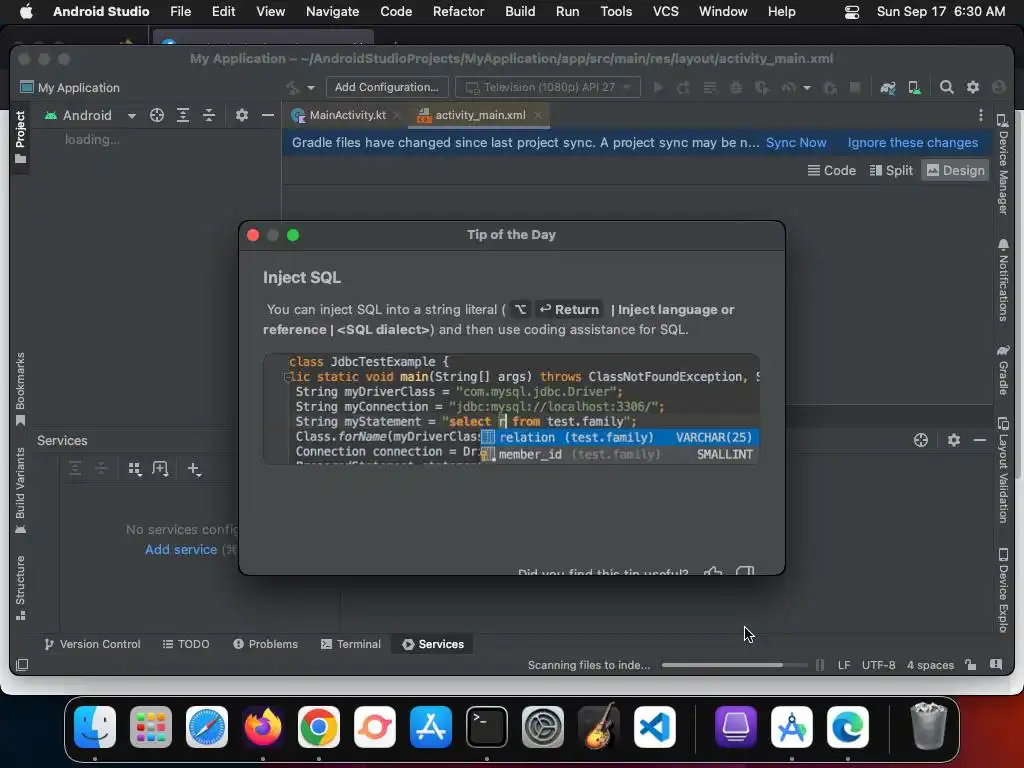Open Project panel gear options
This screenshot has height=768, width=1024.
point(242,116)
